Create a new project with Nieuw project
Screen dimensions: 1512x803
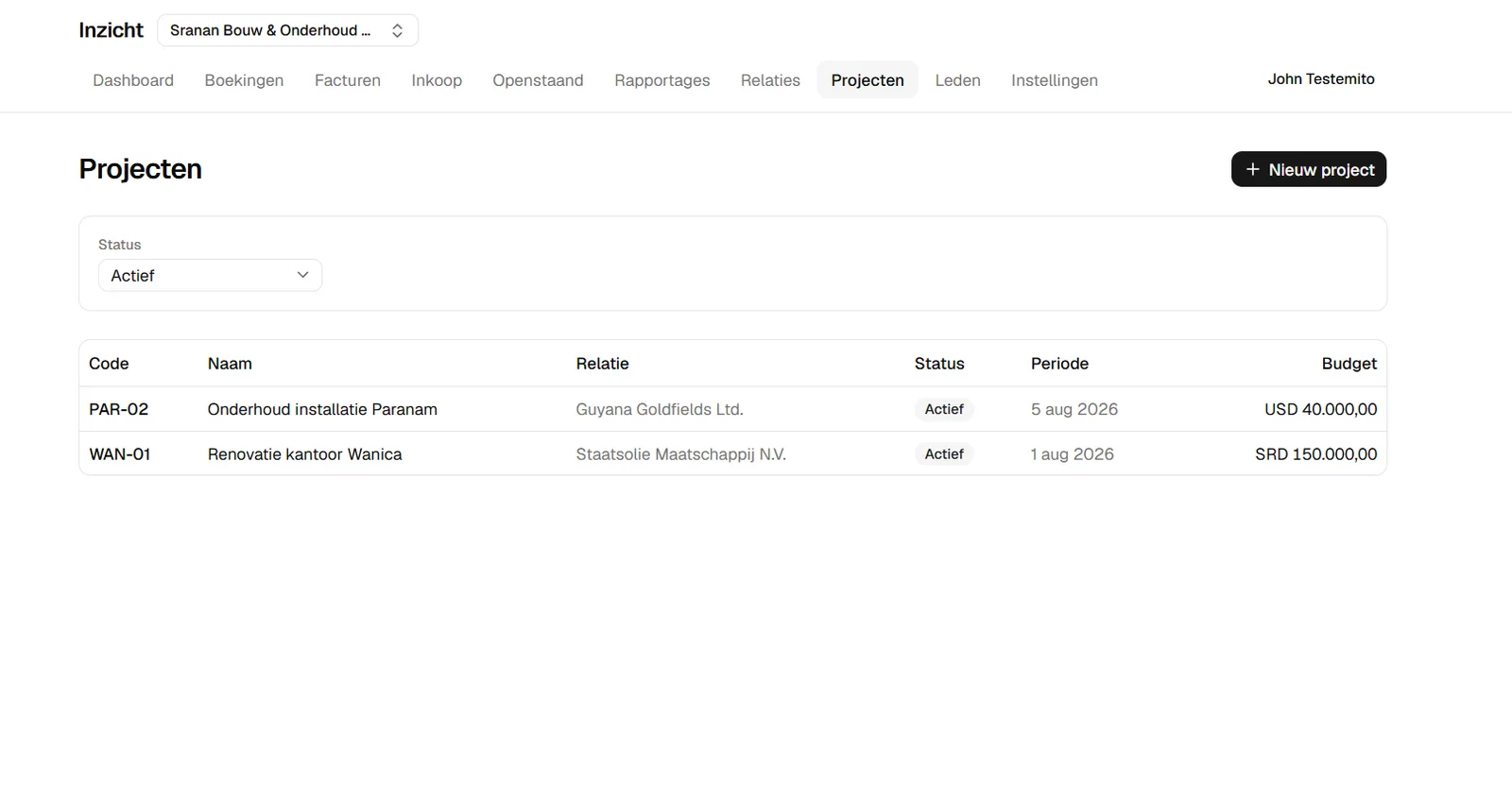point(1309,169)
